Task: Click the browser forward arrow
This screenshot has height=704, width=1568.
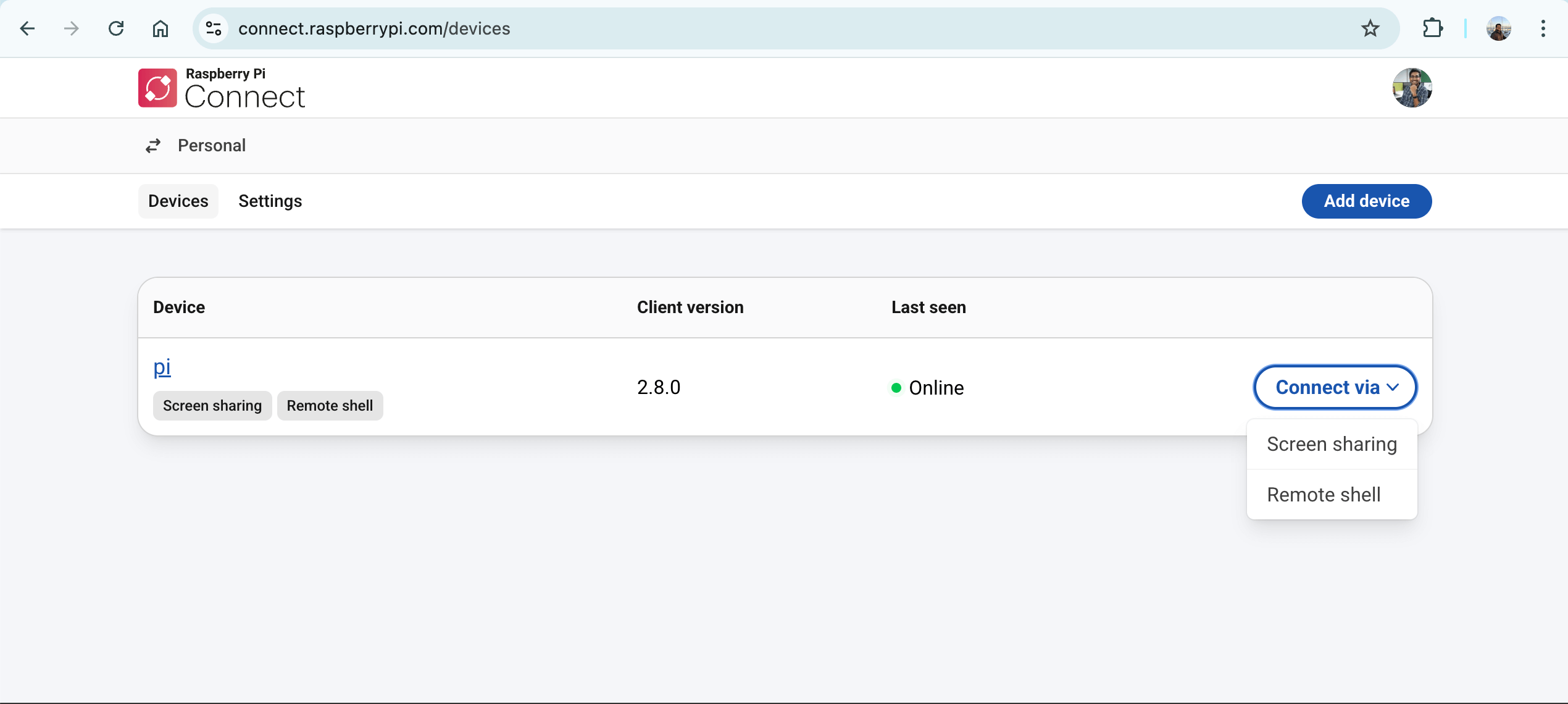Action: [x=72, y=28]
